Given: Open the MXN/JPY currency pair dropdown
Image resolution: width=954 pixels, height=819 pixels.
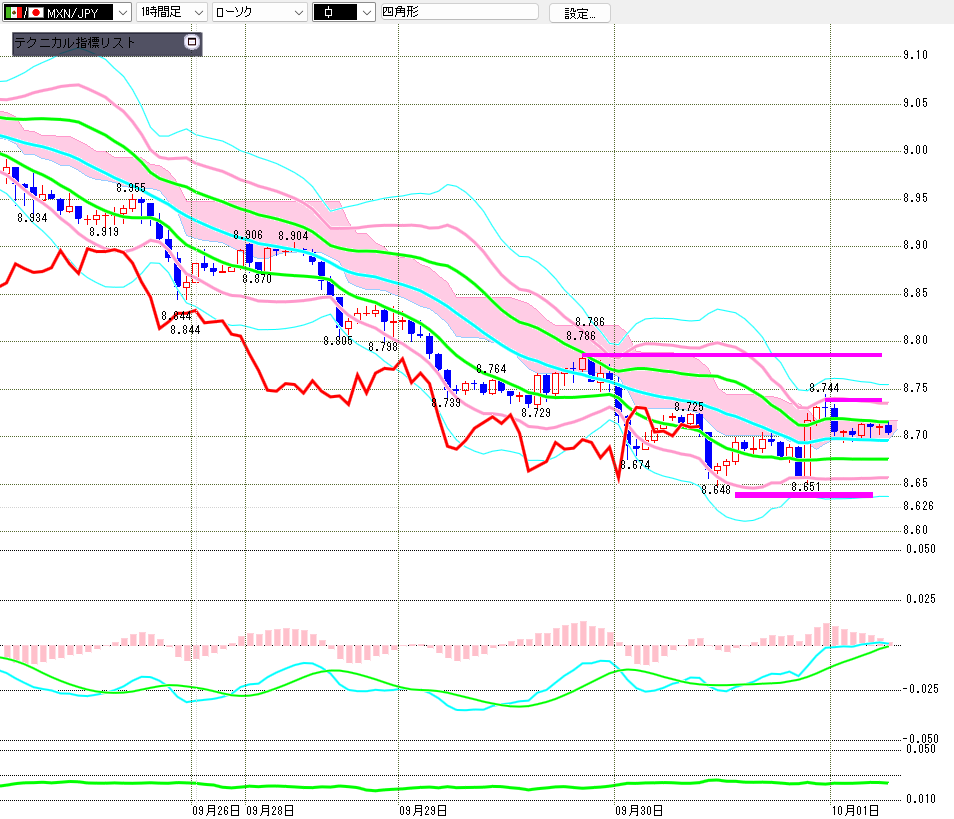Looking at the screenshot, I should coord(66,12).
